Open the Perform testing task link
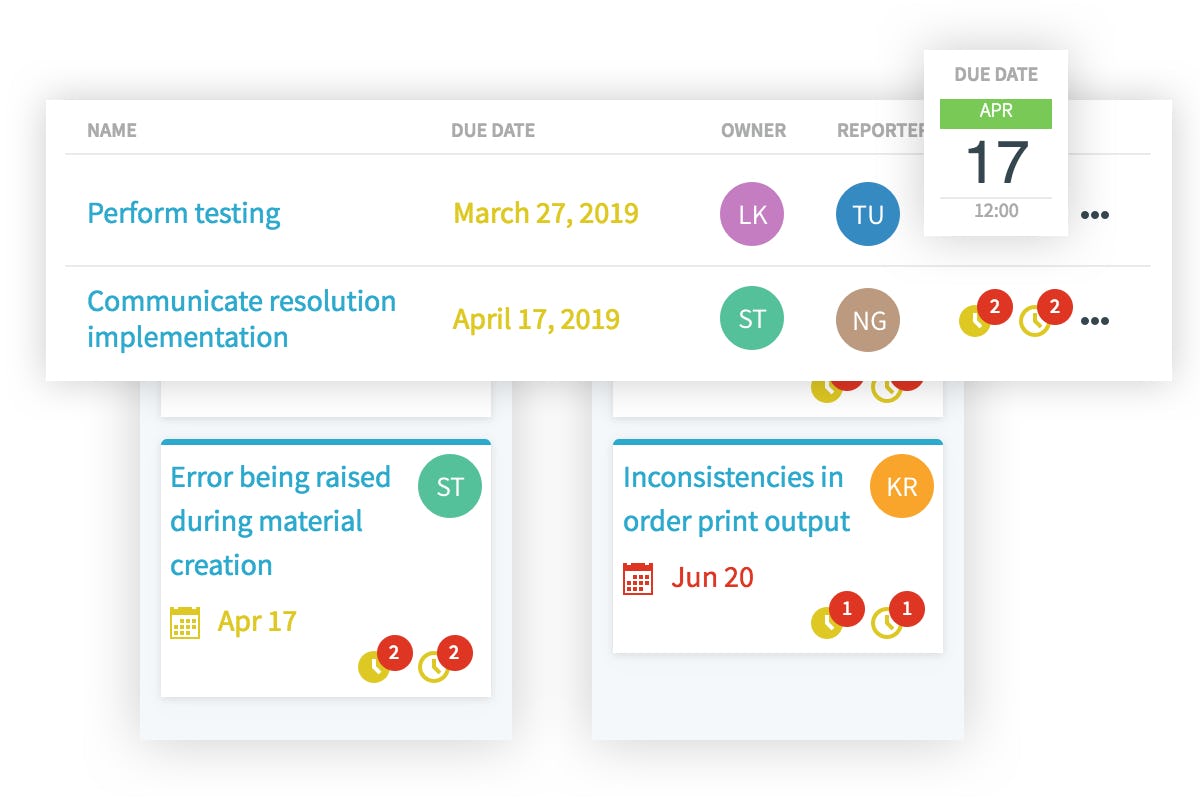 pyautogui.click(x=184, y=213)
